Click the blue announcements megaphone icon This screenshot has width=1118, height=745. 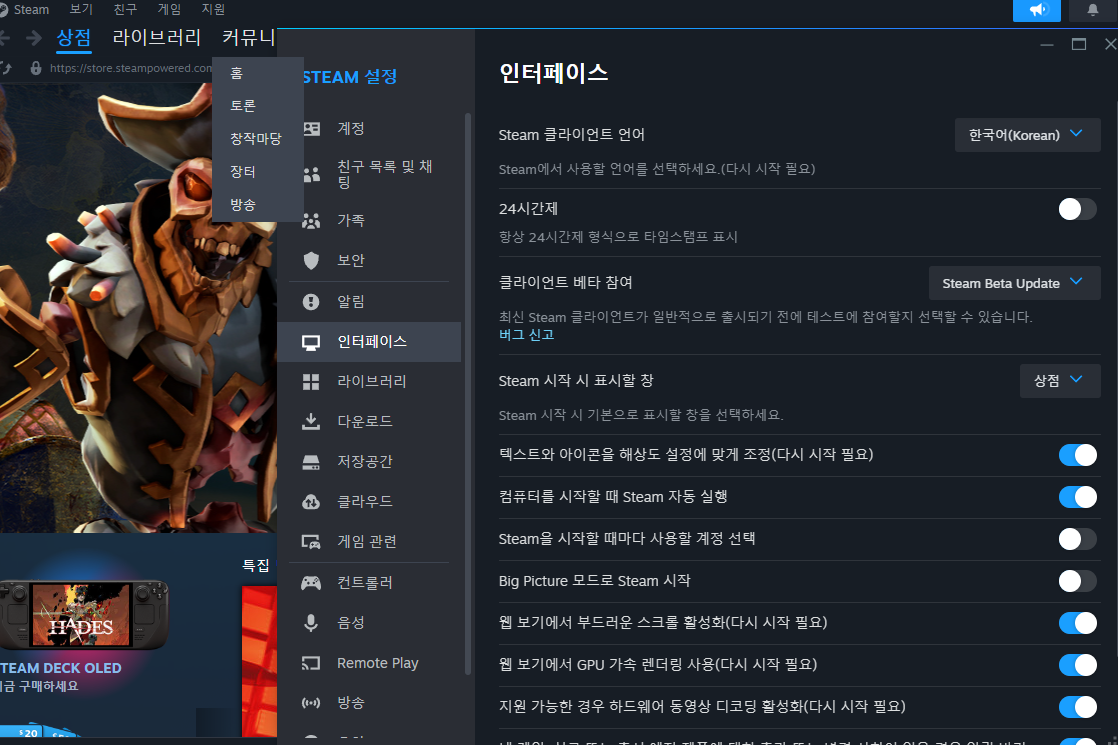[1037, 10]
